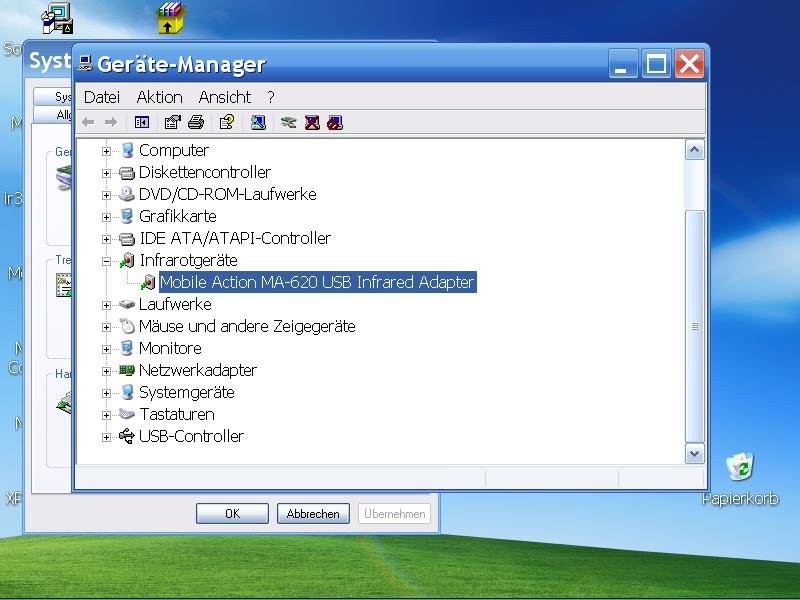The height and width of the screenshot is (600, 800).
Task: Click the Netzwerkadapter card icon
Action: 127,370
